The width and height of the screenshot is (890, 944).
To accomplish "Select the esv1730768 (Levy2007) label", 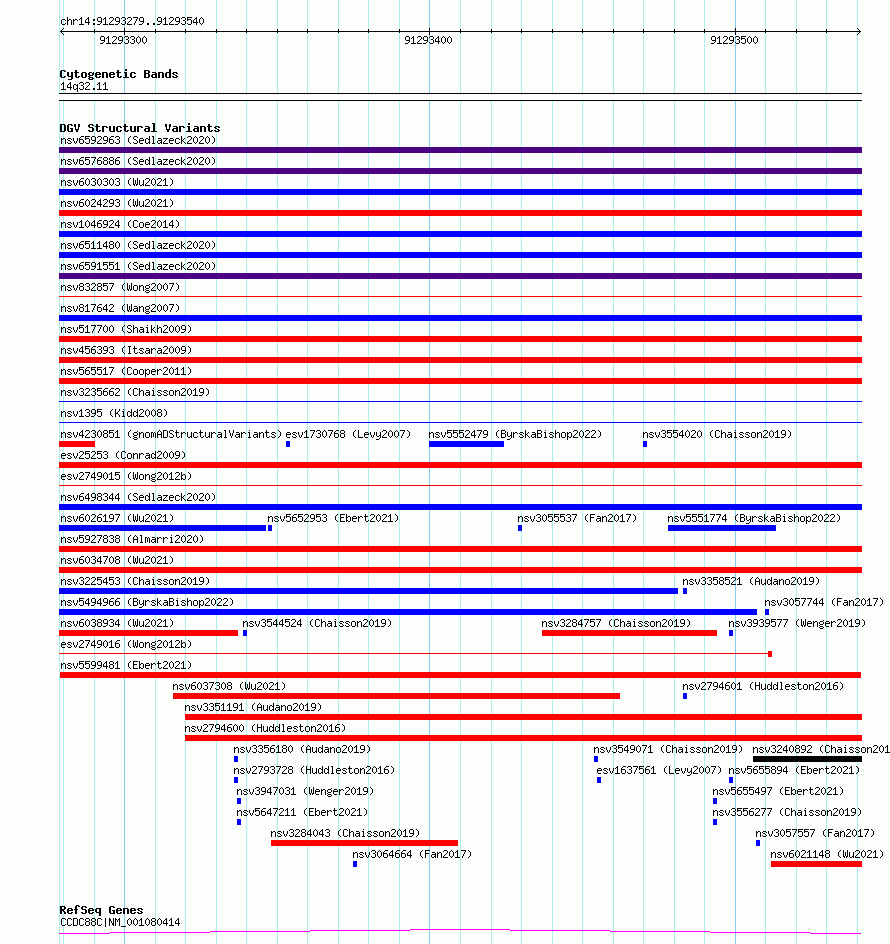I will tap(348, 434).
